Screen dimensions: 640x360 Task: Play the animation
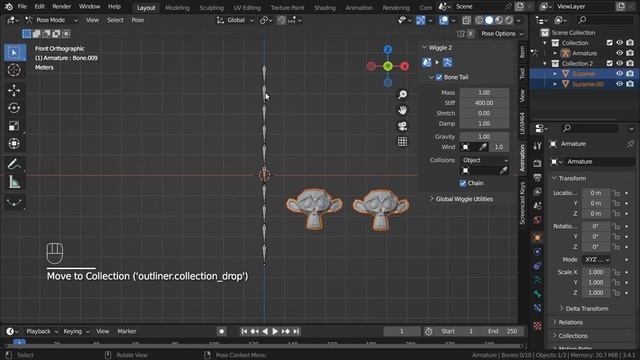pyautogui.click(x=275, y=331)
